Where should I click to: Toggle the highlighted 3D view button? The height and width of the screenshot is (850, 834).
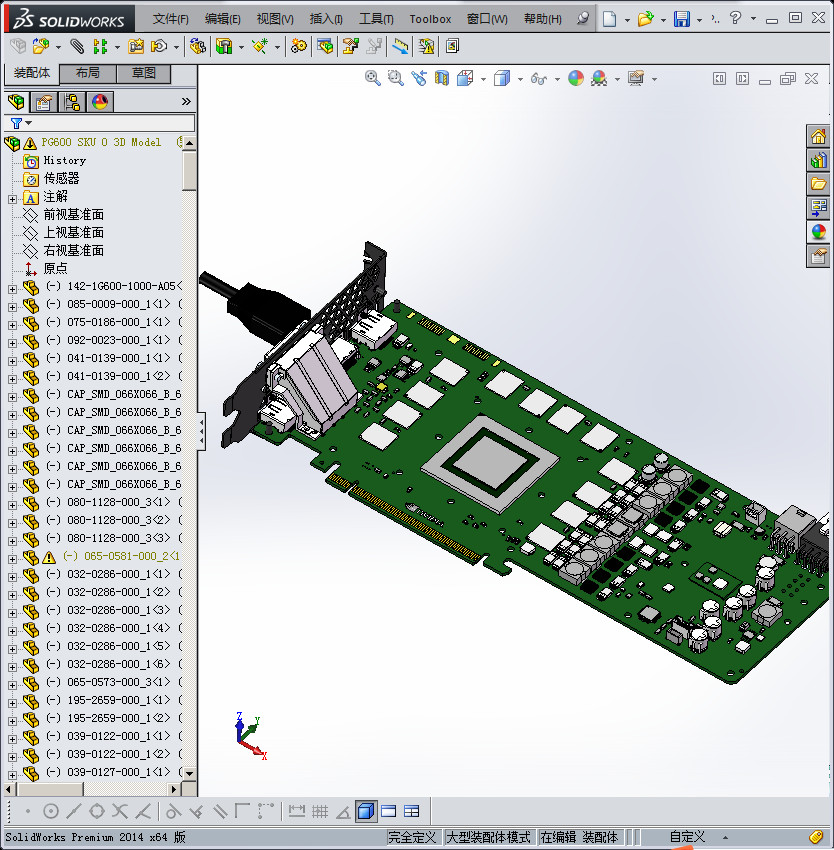coord(366,812)
